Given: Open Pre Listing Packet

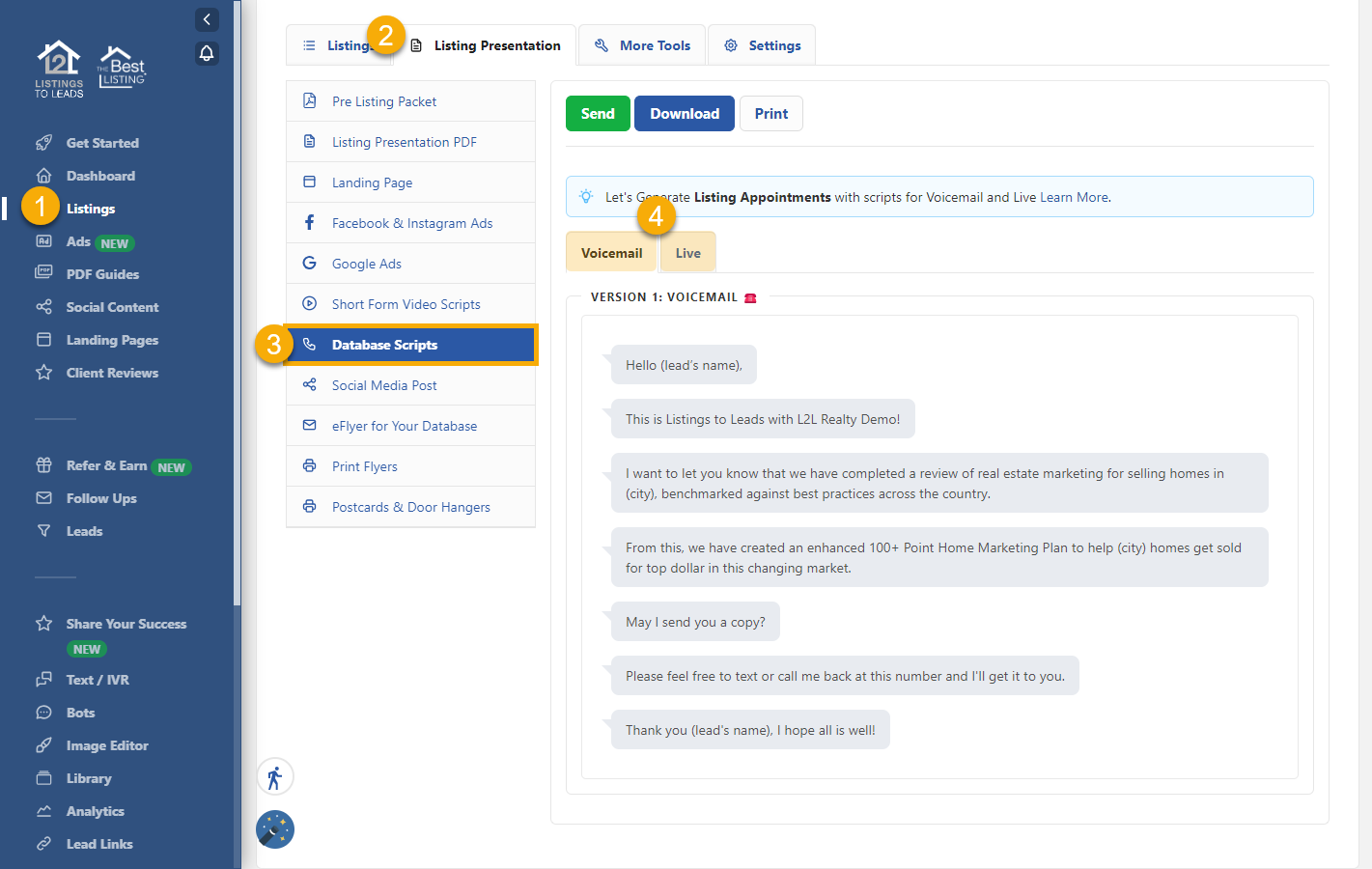Looking at the screenshot, I should [x=411, y=101].
